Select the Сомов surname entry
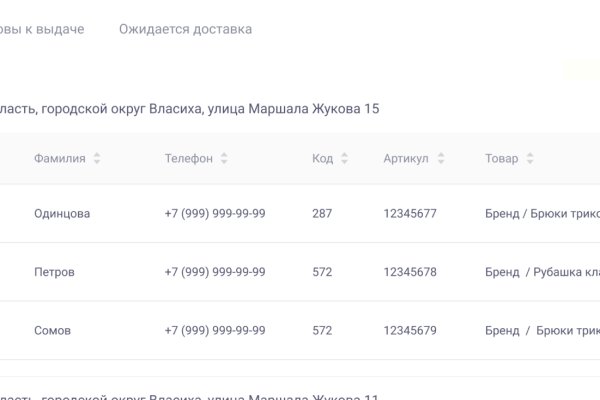This screenshot has height=400, width=600. (52, 330)
